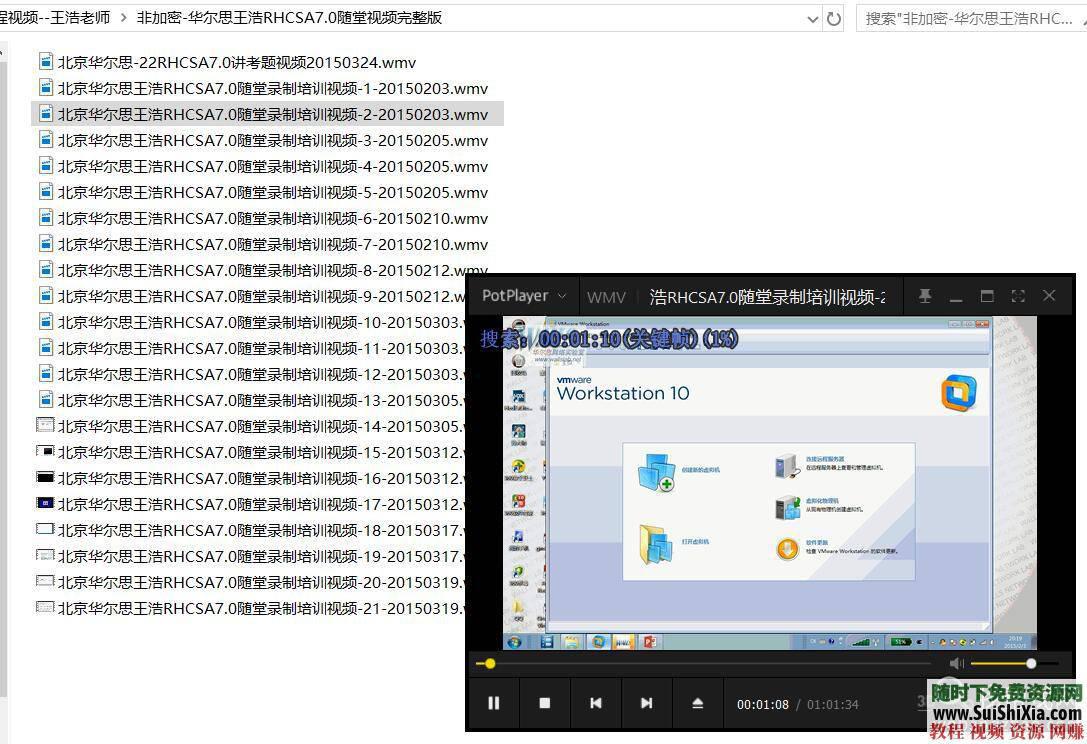The image size is (1087, 744).
Task: Click the file icon next to video-14 entry
Action: coord(45,425)
